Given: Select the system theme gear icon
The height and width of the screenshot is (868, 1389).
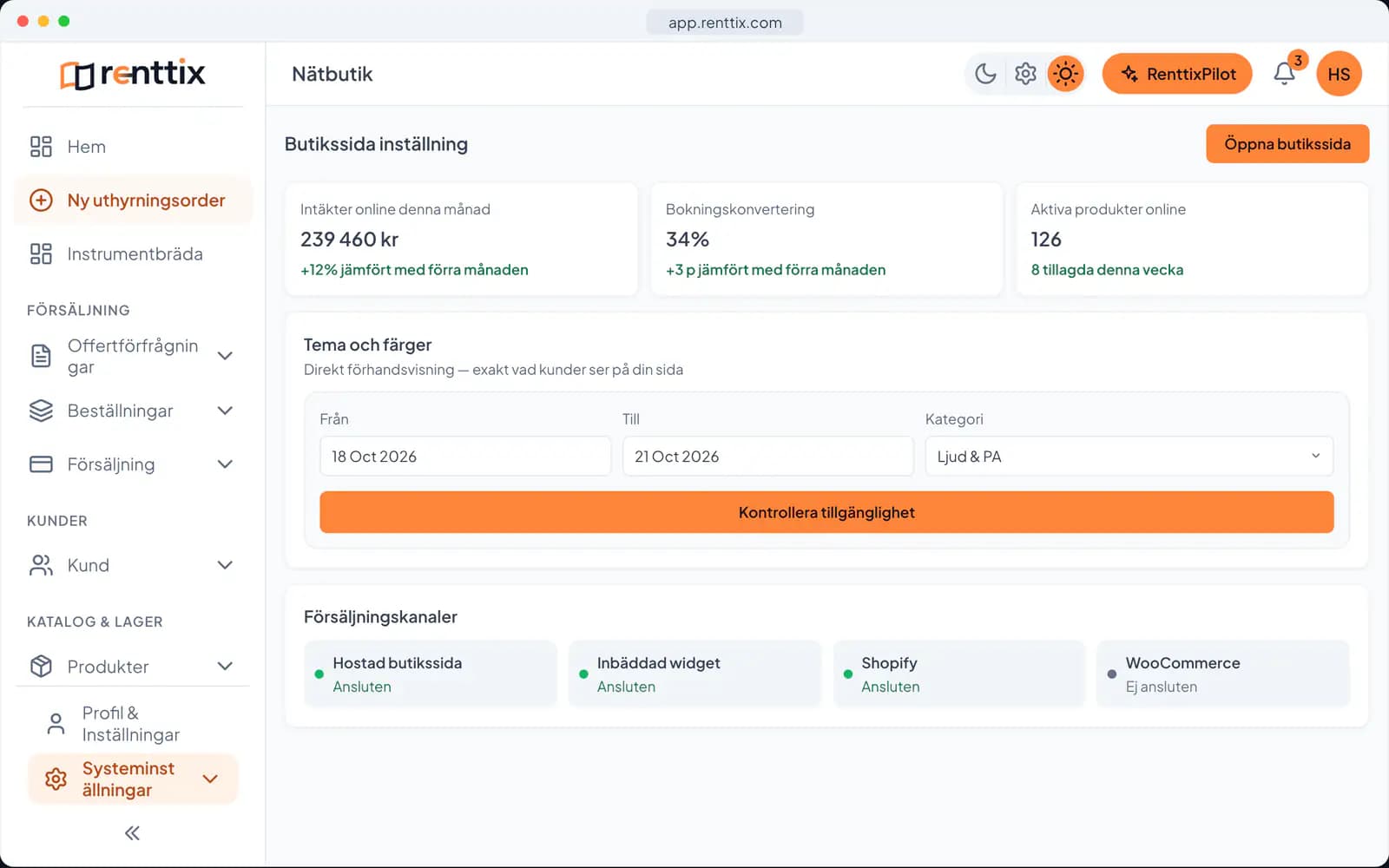Looking at the screenshot, I should [x=1025, y=74].
